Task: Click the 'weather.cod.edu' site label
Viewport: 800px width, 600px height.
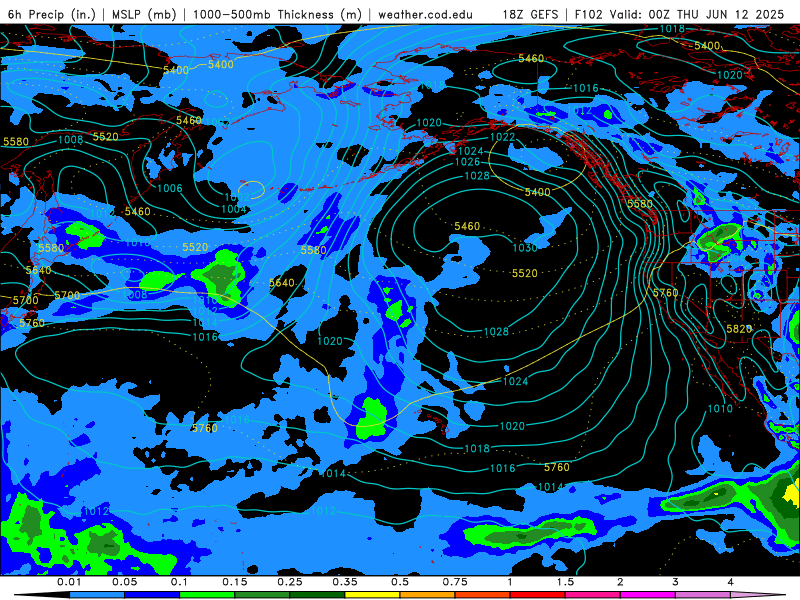Action: tap(426, 14)
